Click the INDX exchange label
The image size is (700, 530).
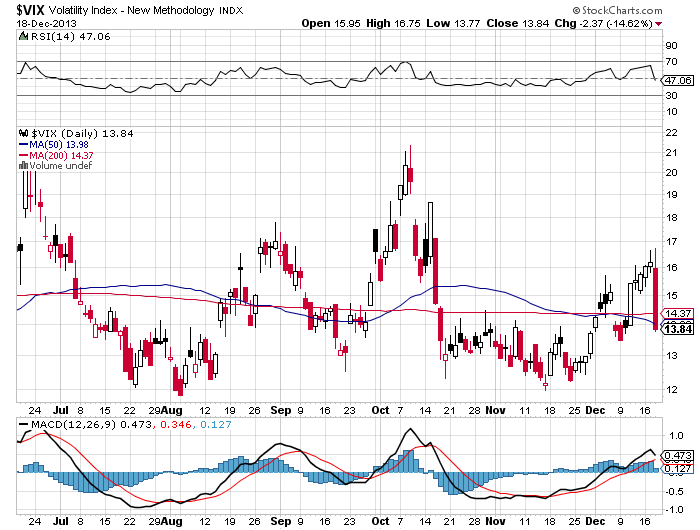(x=231, y=11)
